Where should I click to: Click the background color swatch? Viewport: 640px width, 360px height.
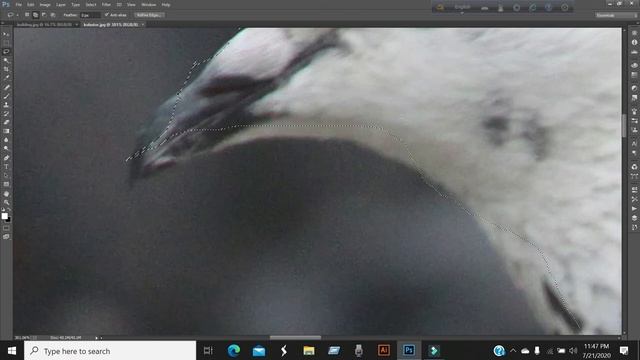click(8, 219)
